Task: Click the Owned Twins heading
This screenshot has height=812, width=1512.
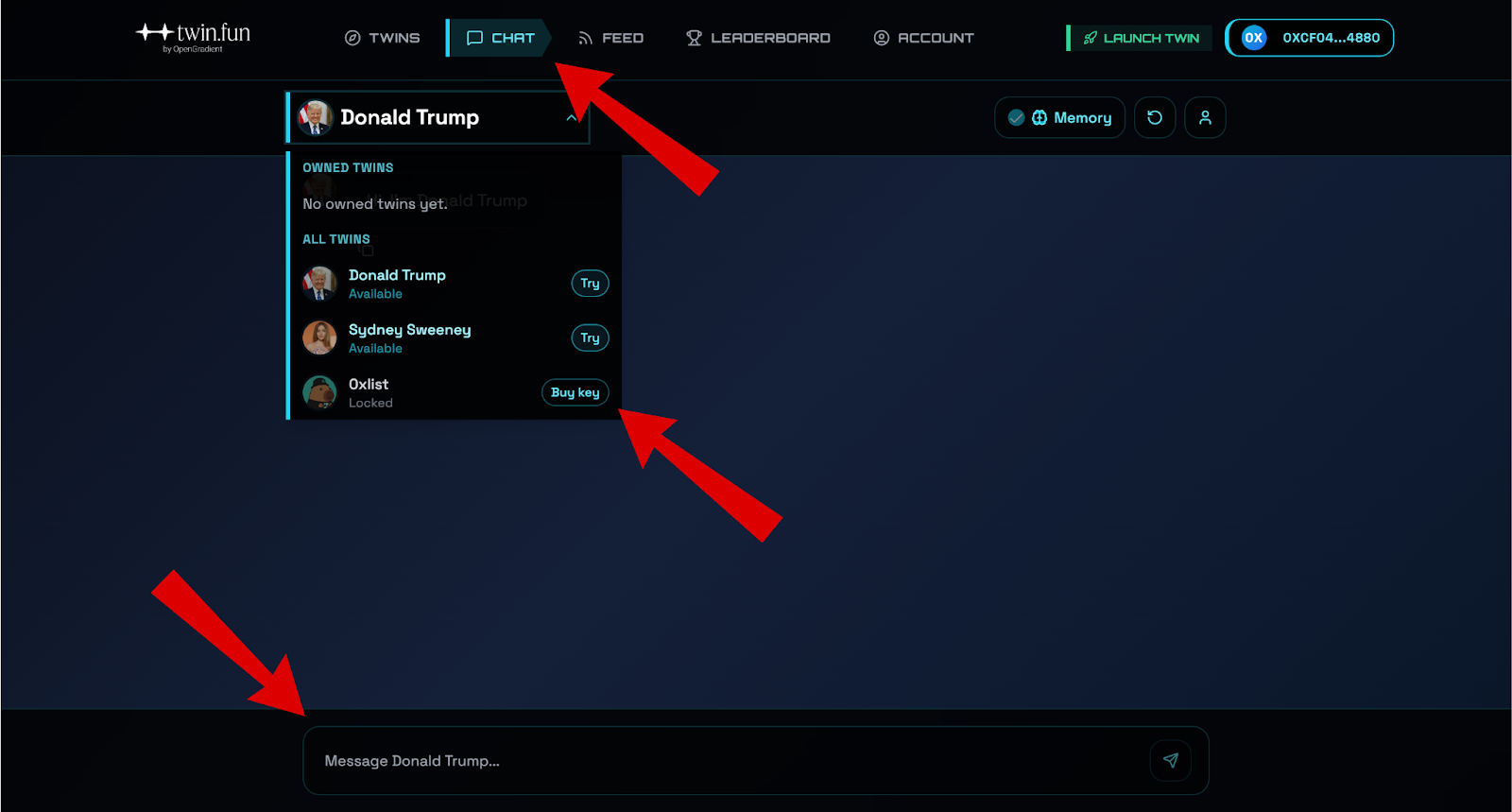Action: [x=348, y=167]
